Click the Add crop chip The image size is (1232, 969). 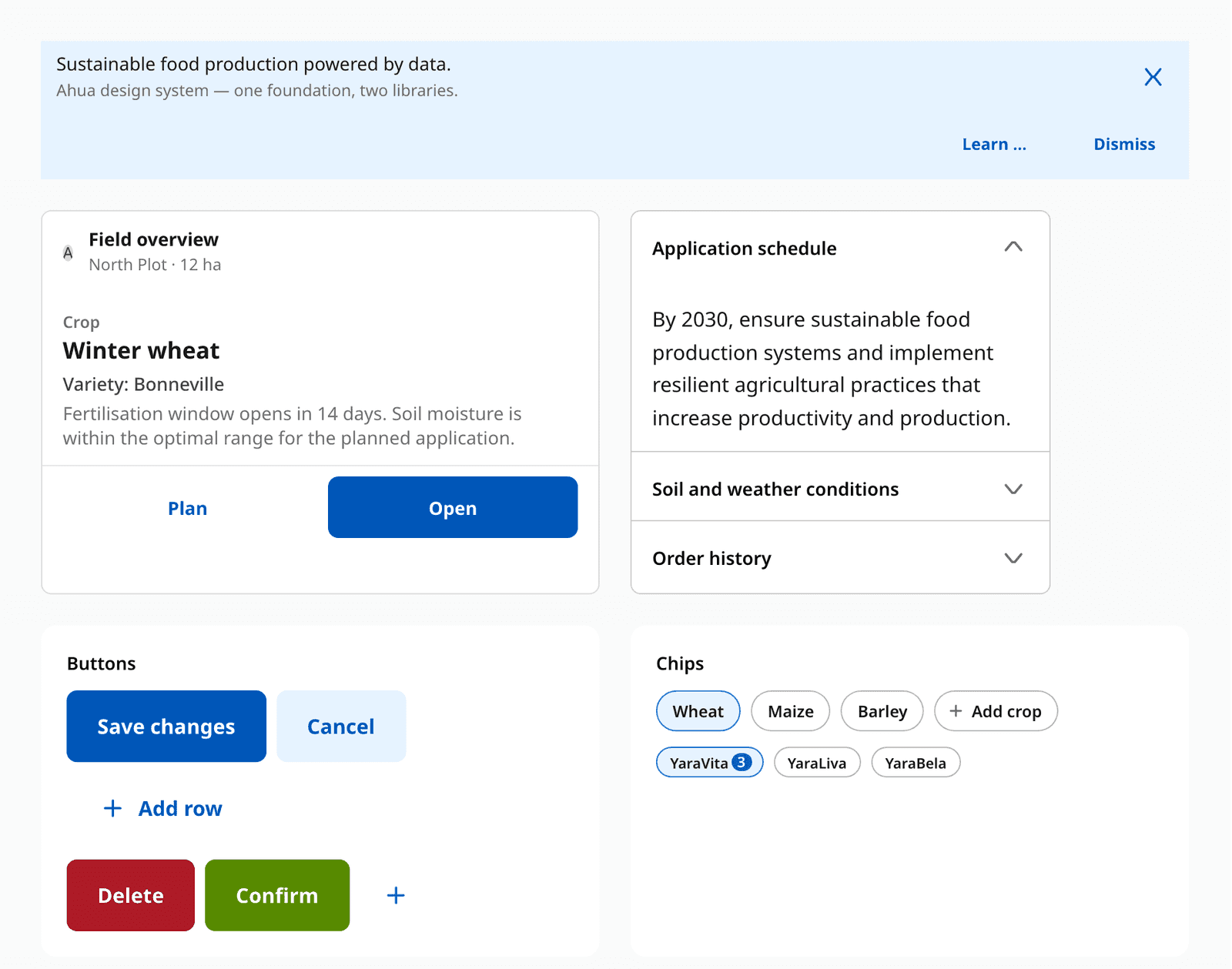996,711
